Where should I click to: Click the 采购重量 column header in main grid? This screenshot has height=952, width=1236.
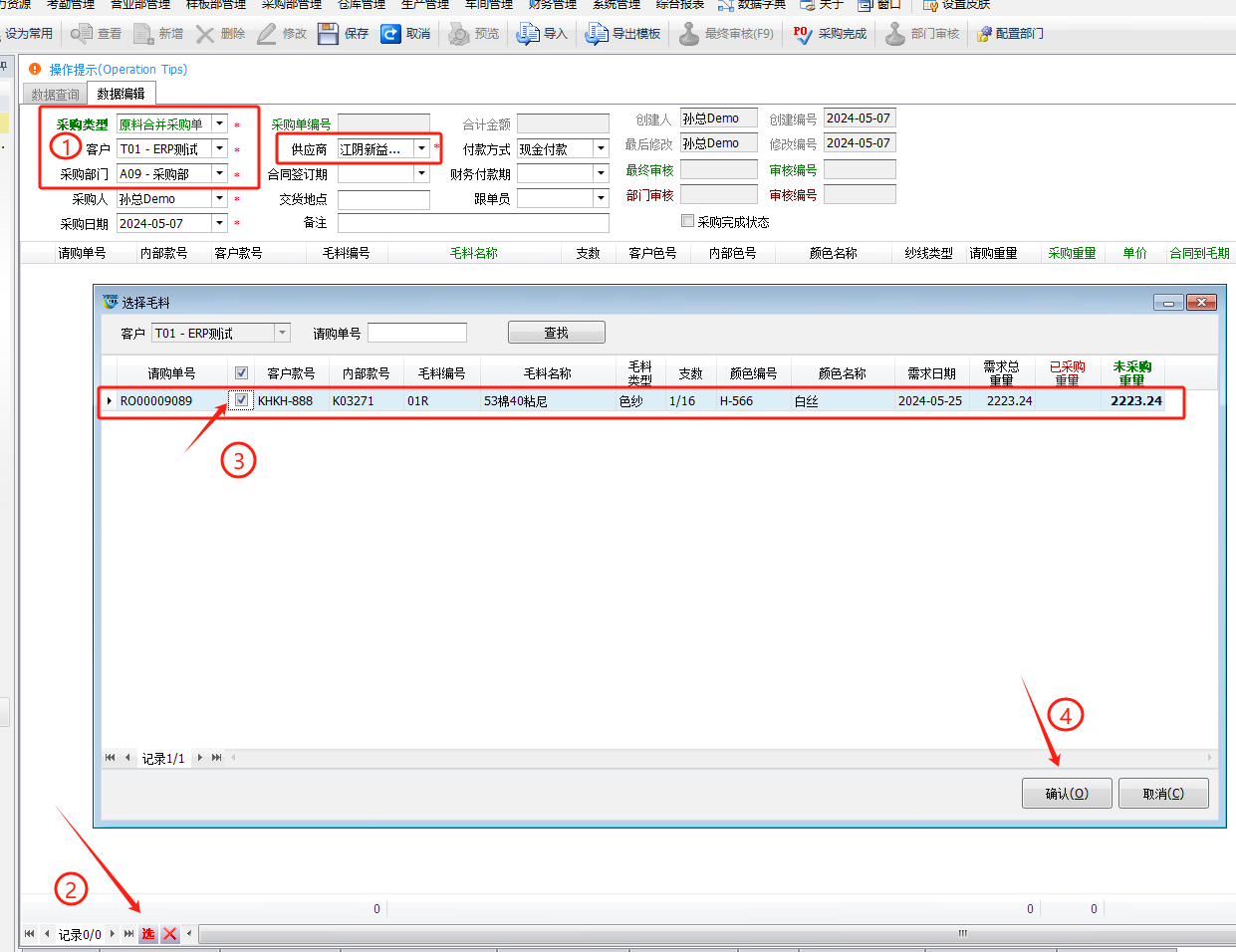[x=1072, y=253]
